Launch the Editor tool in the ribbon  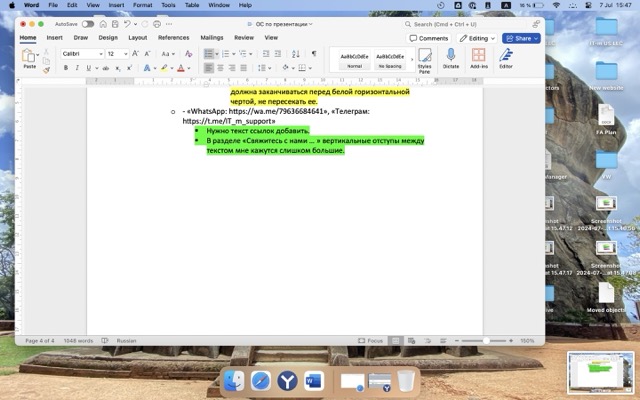point(506,58)
